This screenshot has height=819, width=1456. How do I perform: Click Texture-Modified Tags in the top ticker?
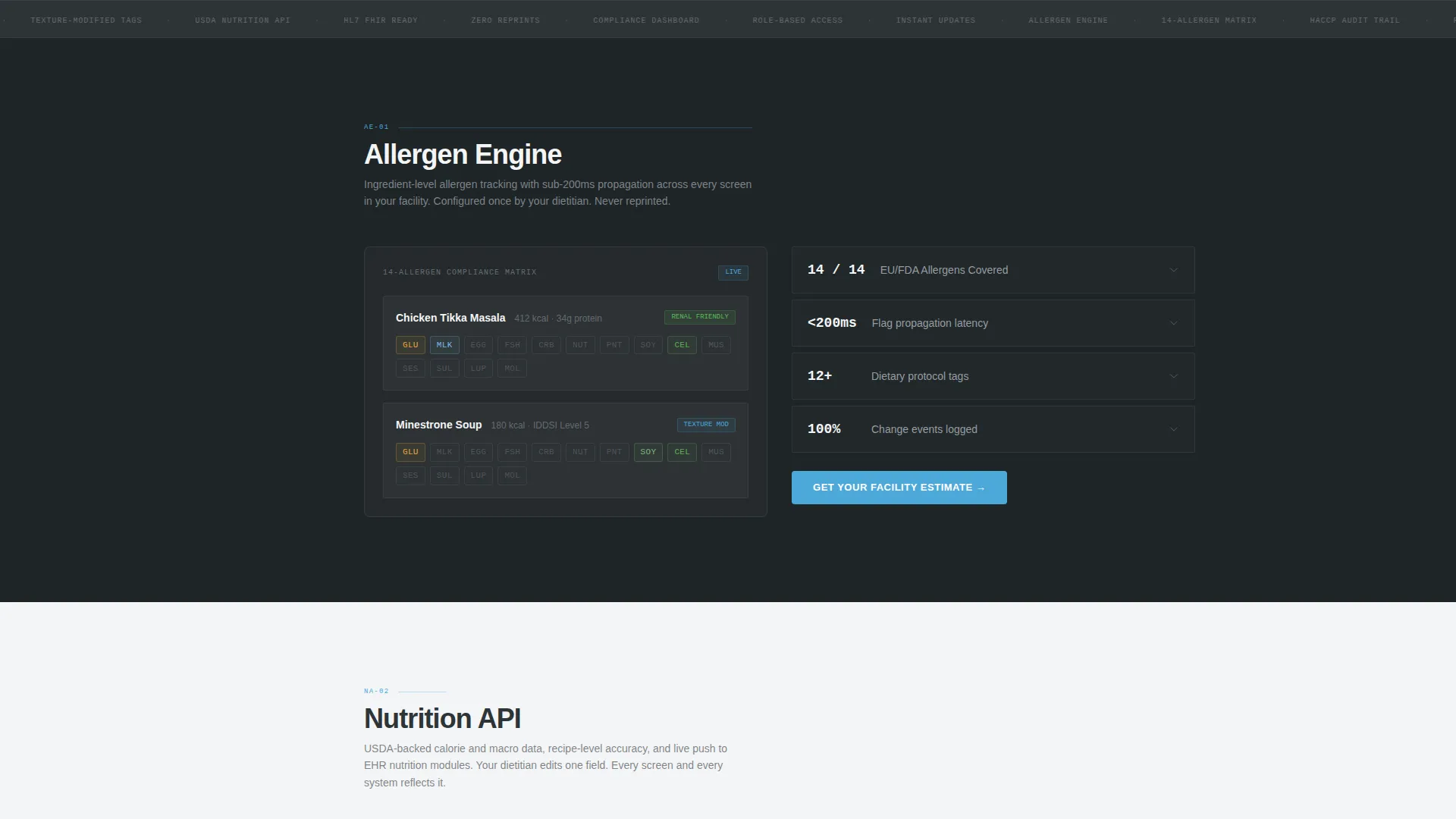pyautogui.click(x=86, y=20)
